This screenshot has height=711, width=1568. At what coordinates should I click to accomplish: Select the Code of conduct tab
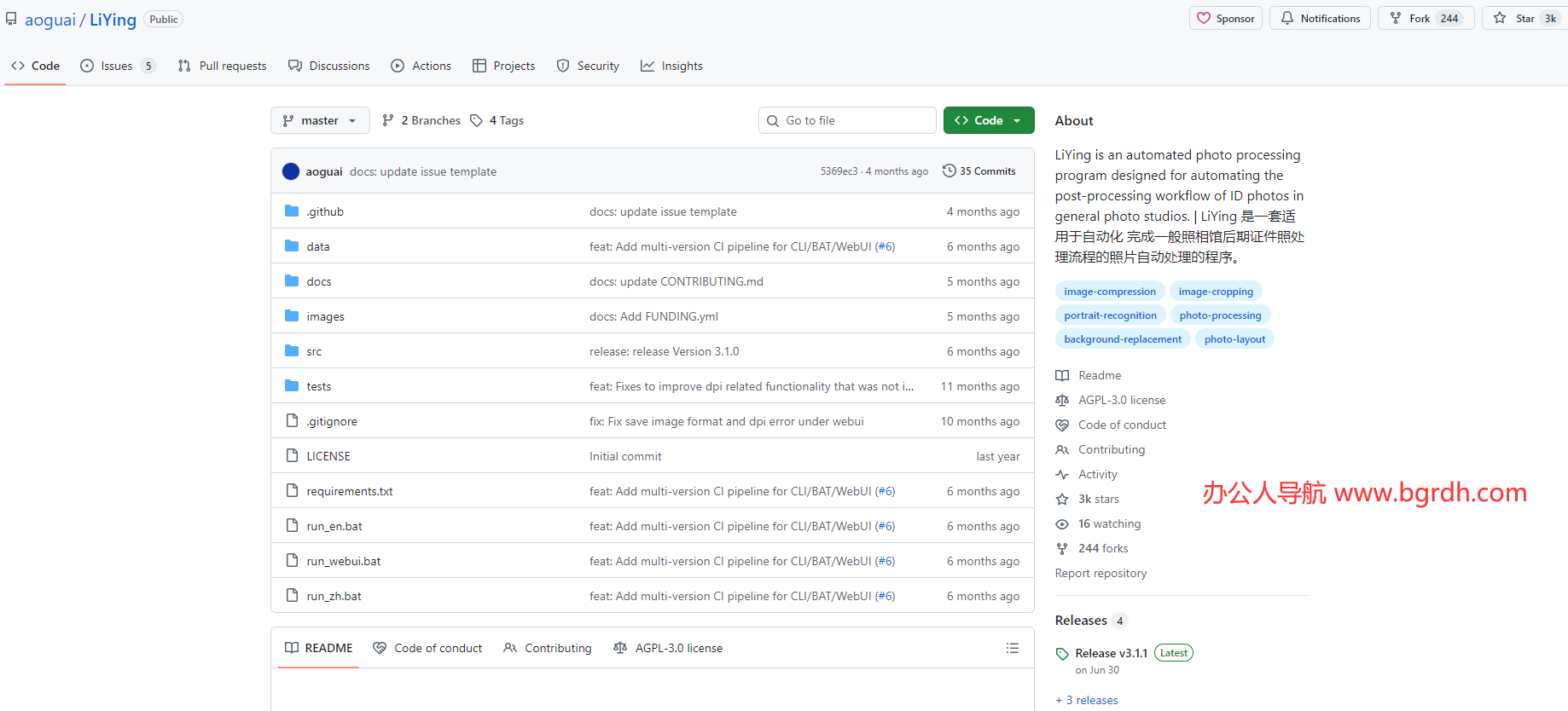point(427,648)
